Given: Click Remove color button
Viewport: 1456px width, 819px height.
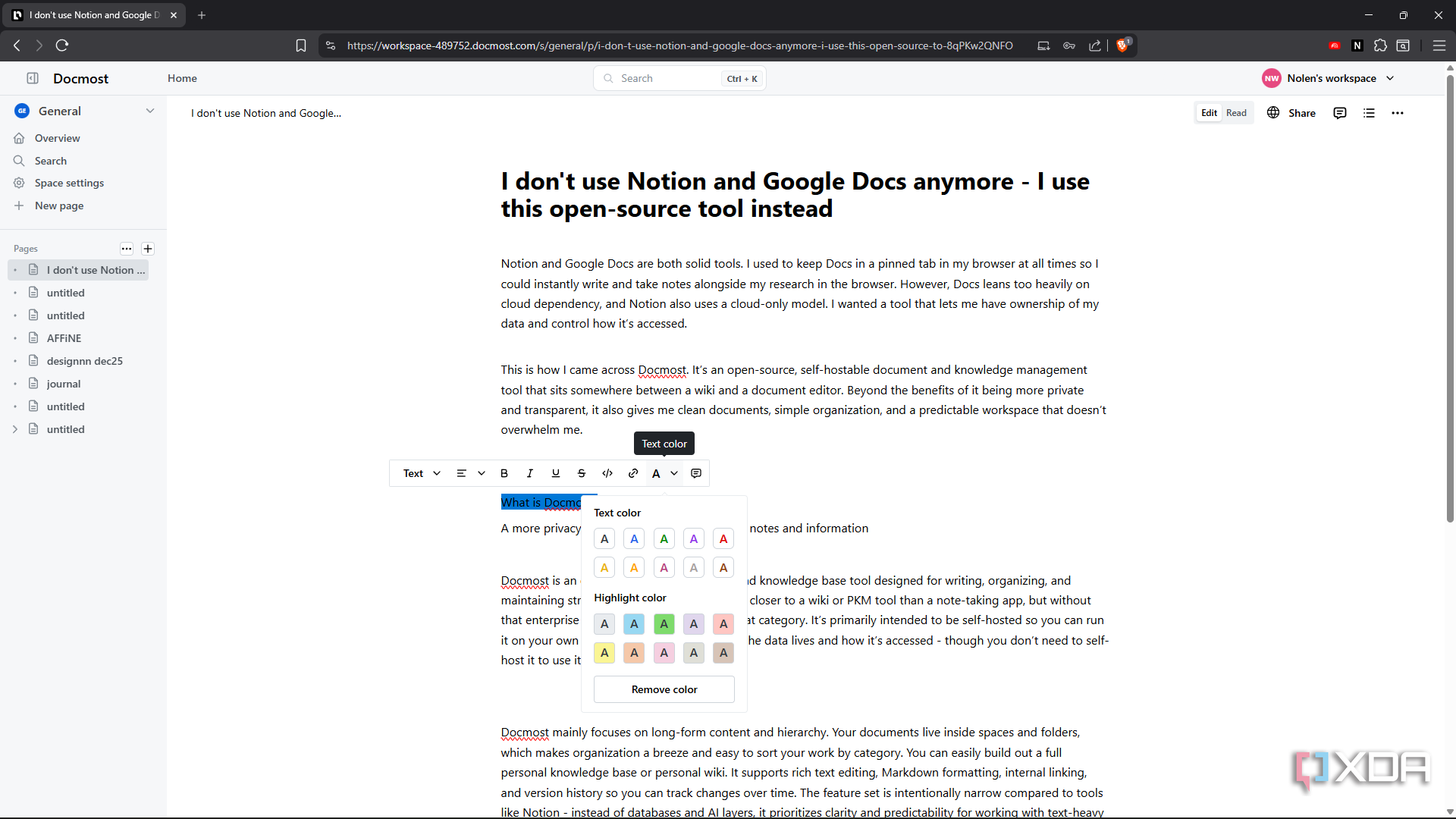Looking at the screenshot, I should click(x=664, y=689).
